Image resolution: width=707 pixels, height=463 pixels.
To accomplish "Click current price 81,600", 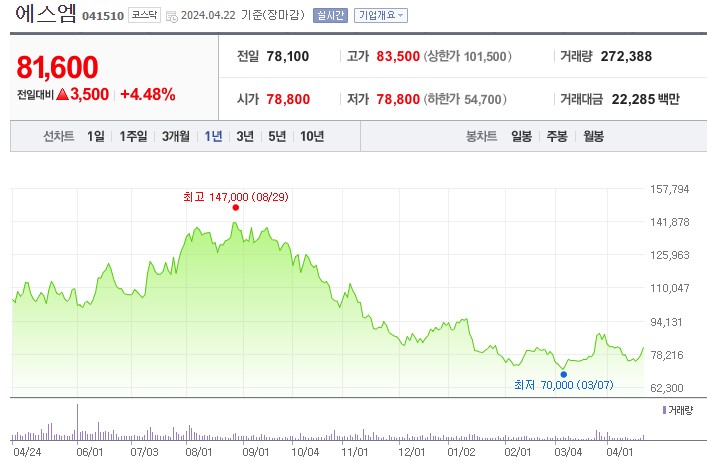I will (x=57, y=67).
